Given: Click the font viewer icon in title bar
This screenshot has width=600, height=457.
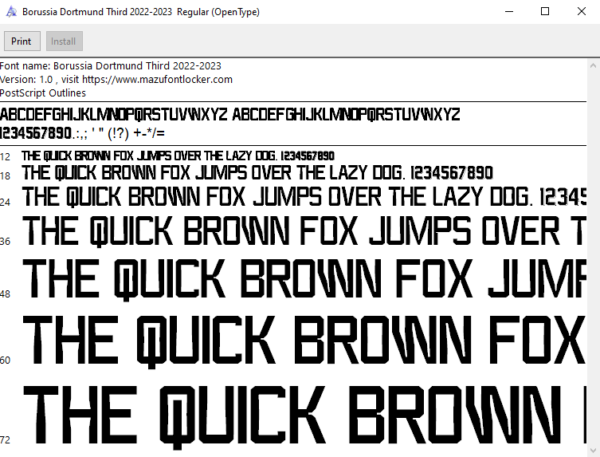Looking at the screenshot, I should click(11, 12).
